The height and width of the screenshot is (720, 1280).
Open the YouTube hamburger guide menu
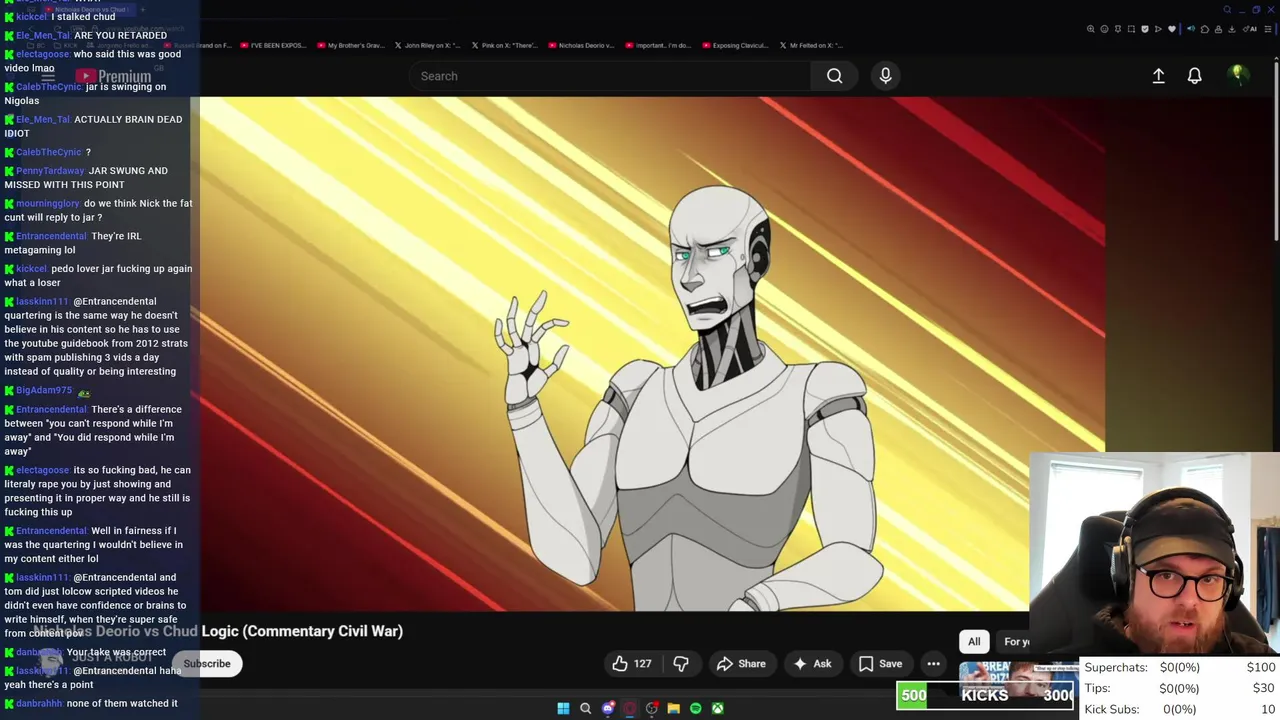click(48, 76)
